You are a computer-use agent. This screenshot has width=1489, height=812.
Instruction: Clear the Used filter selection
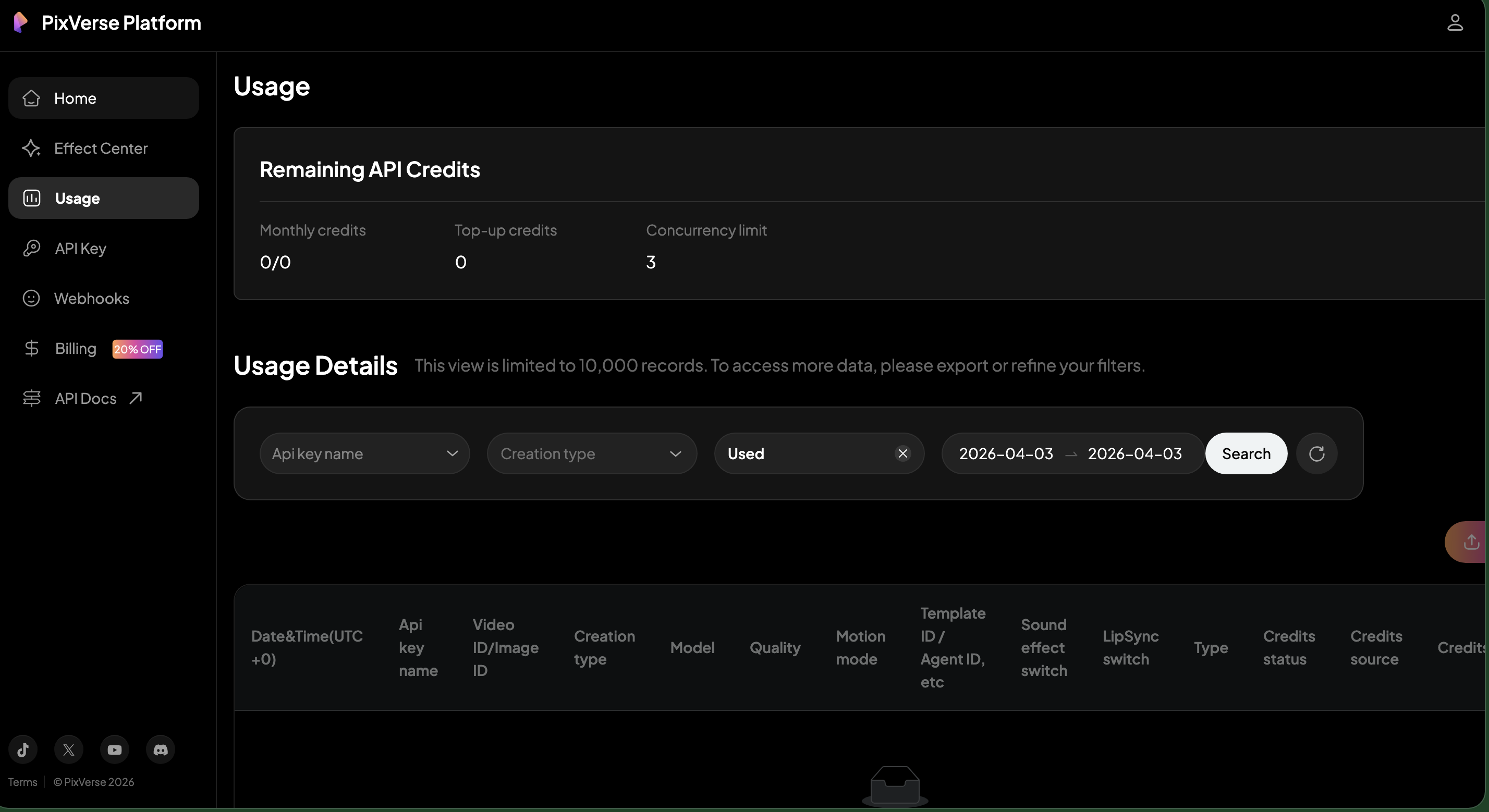[902, 453]
